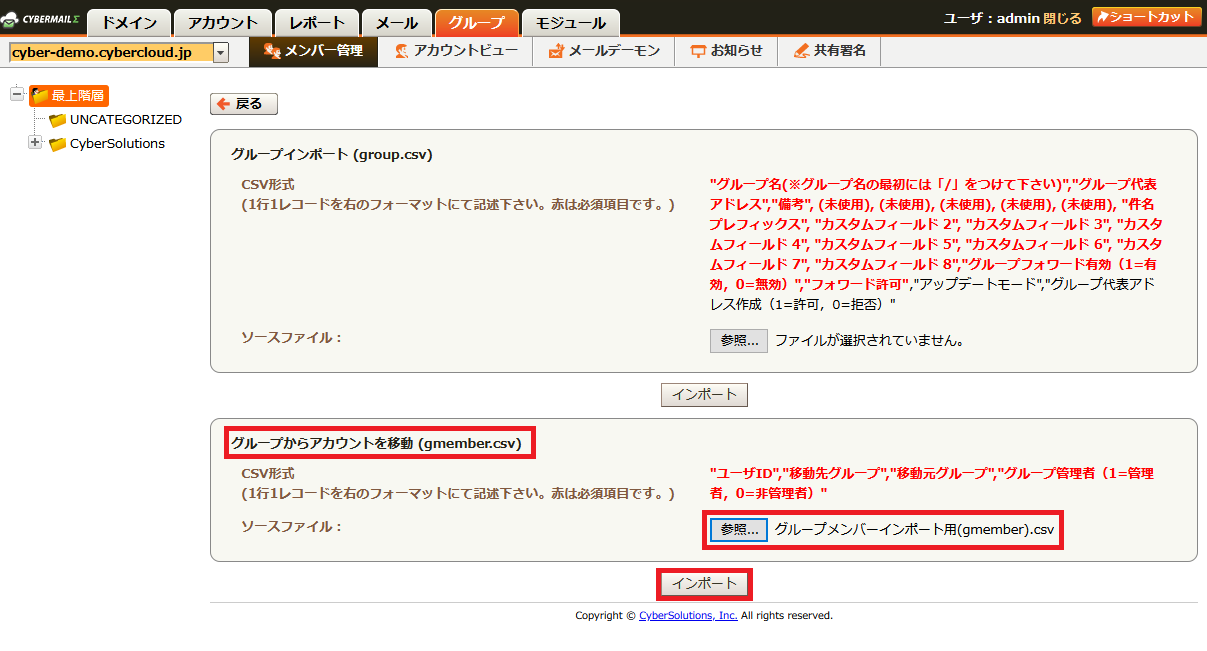Screen dimensions: 1207x651
Task: Open メンバー管理 submenu
Action: [x=313, y=51]
